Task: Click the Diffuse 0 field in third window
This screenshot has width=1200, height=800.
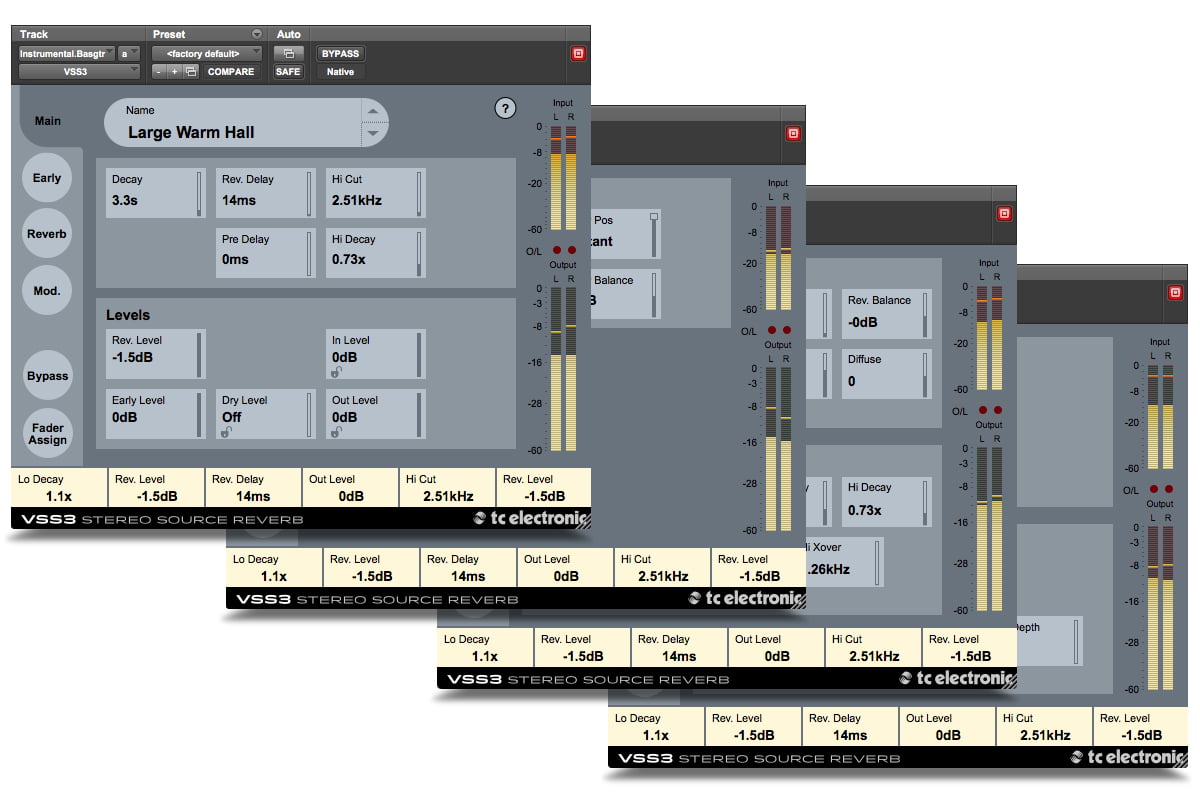Action: (887, 373)
